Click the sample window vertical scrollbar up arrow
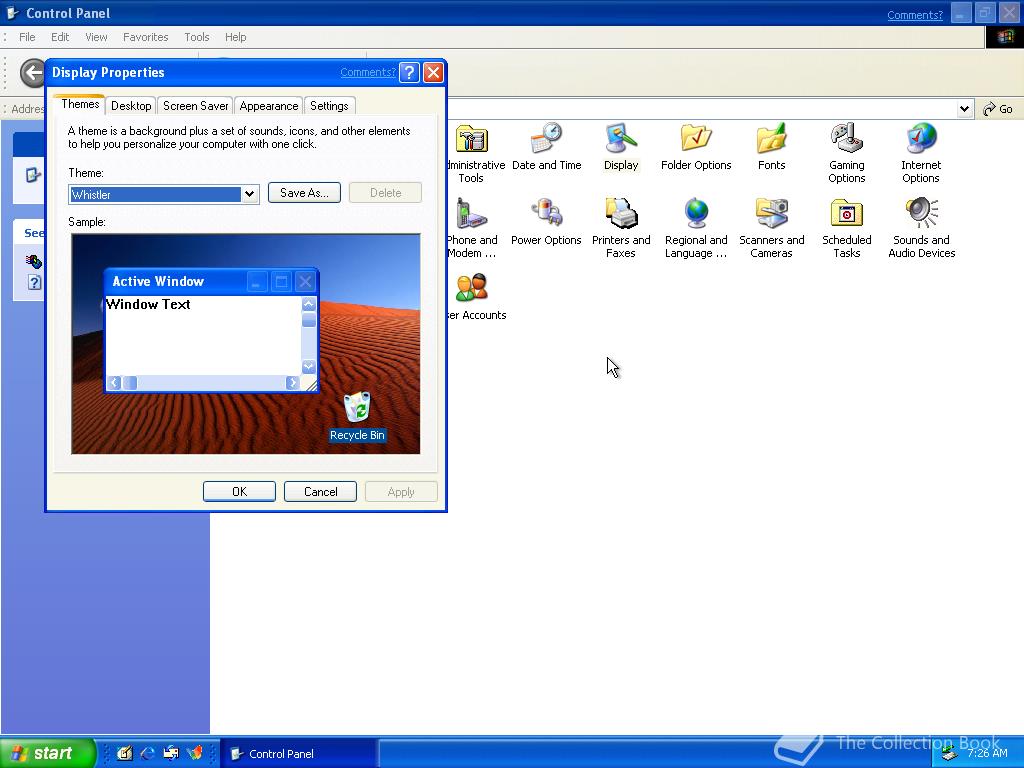Viewport: 1024px width, 768px height. (x=309, y=304)
